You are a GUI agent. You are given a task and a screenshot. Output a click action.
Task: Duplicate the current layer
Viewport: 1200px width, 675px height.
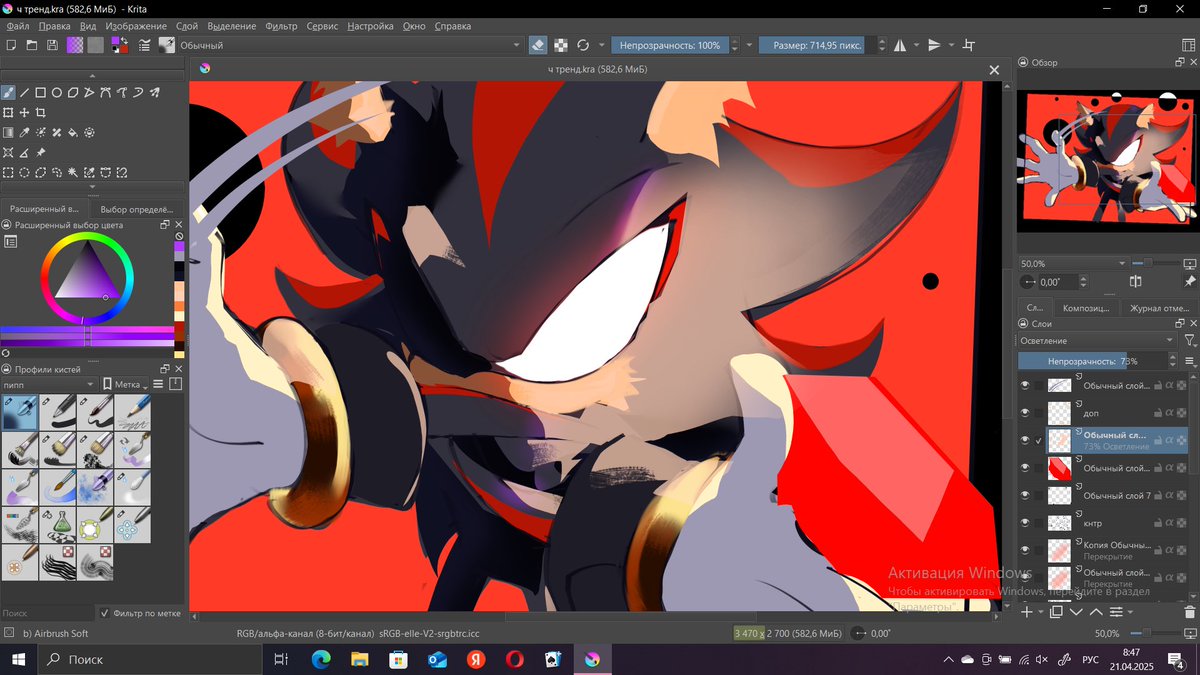(x=1056, y=611)
